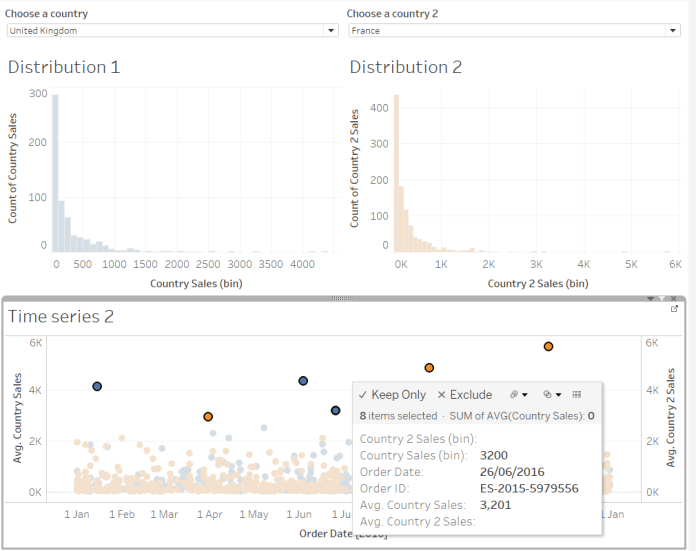Screen dimensions: 696x551
Task: Click the 'Country 2 Sales (bin)' axis label
Action: pyautogui.click(x=537, y=283)
